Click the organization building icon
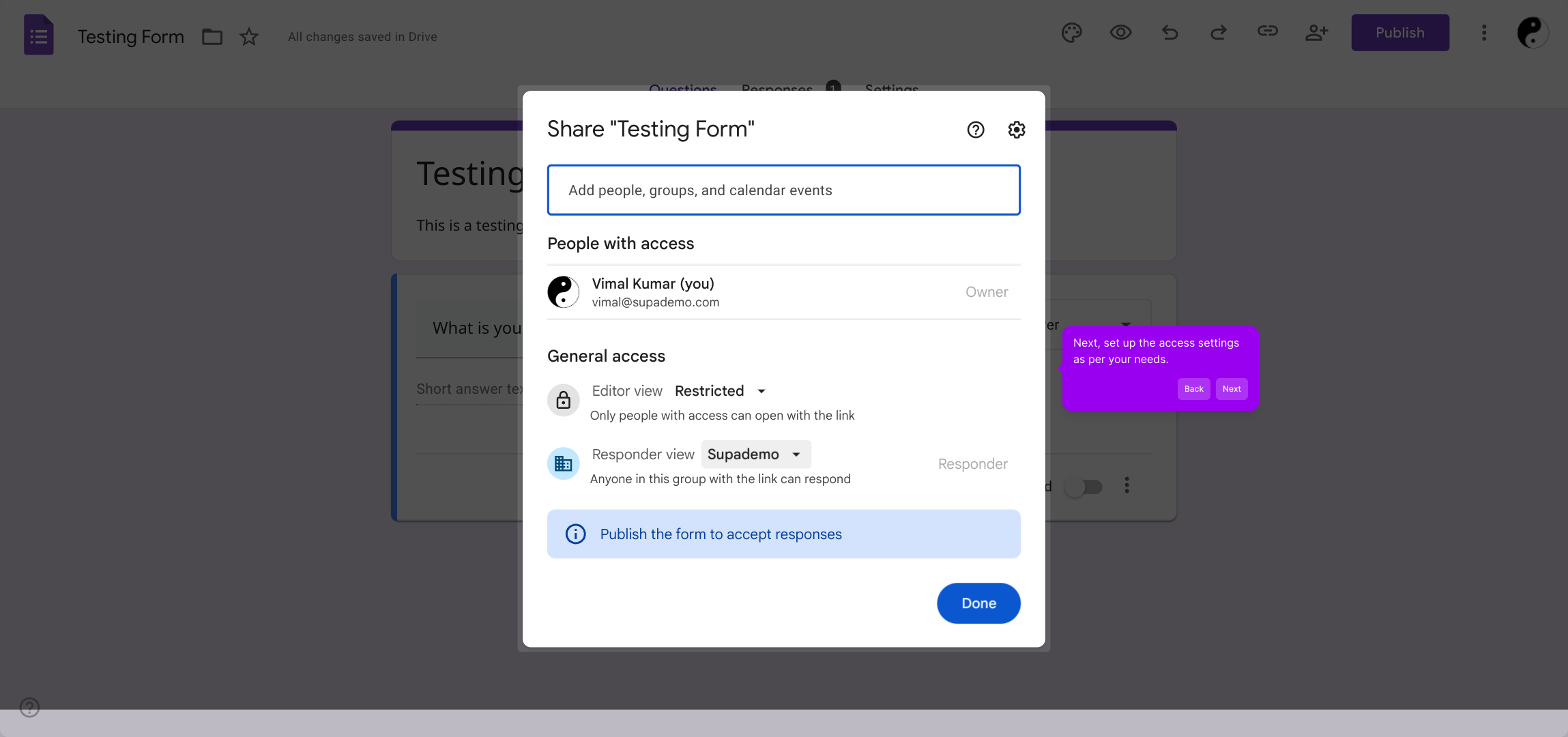 [x=564, y=464]
